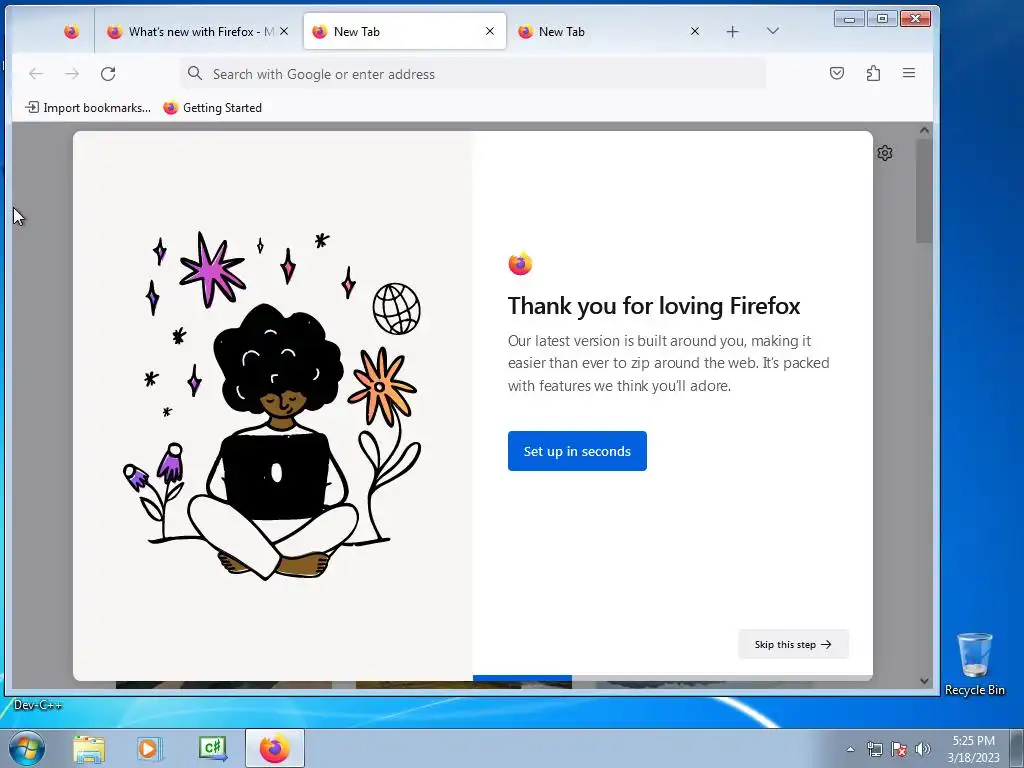1024x768 pixels.
Task: Open Save to Pocket
Action: (837, 73)
